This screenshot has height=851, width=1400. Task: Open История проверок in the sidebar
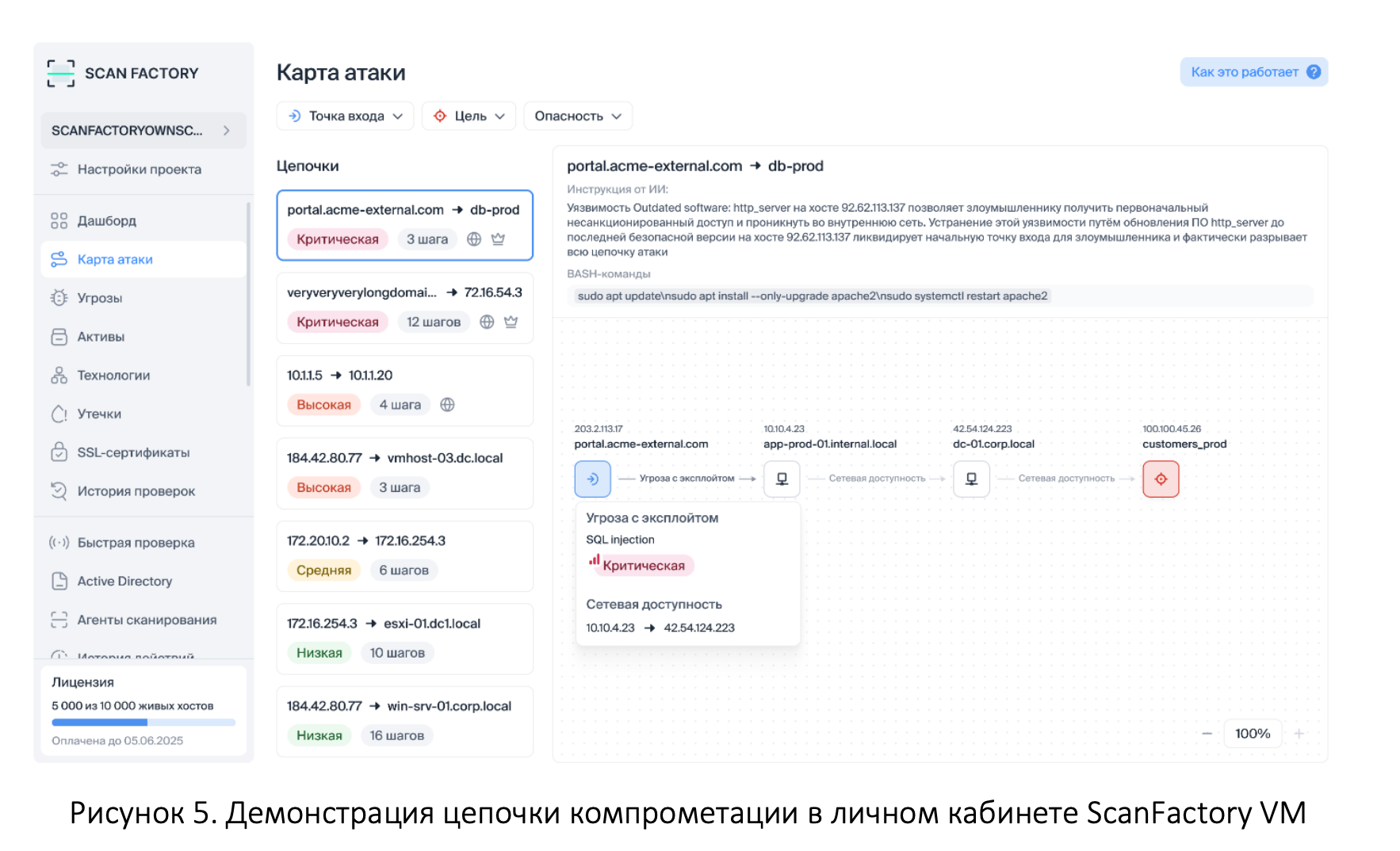coord(143,491)
